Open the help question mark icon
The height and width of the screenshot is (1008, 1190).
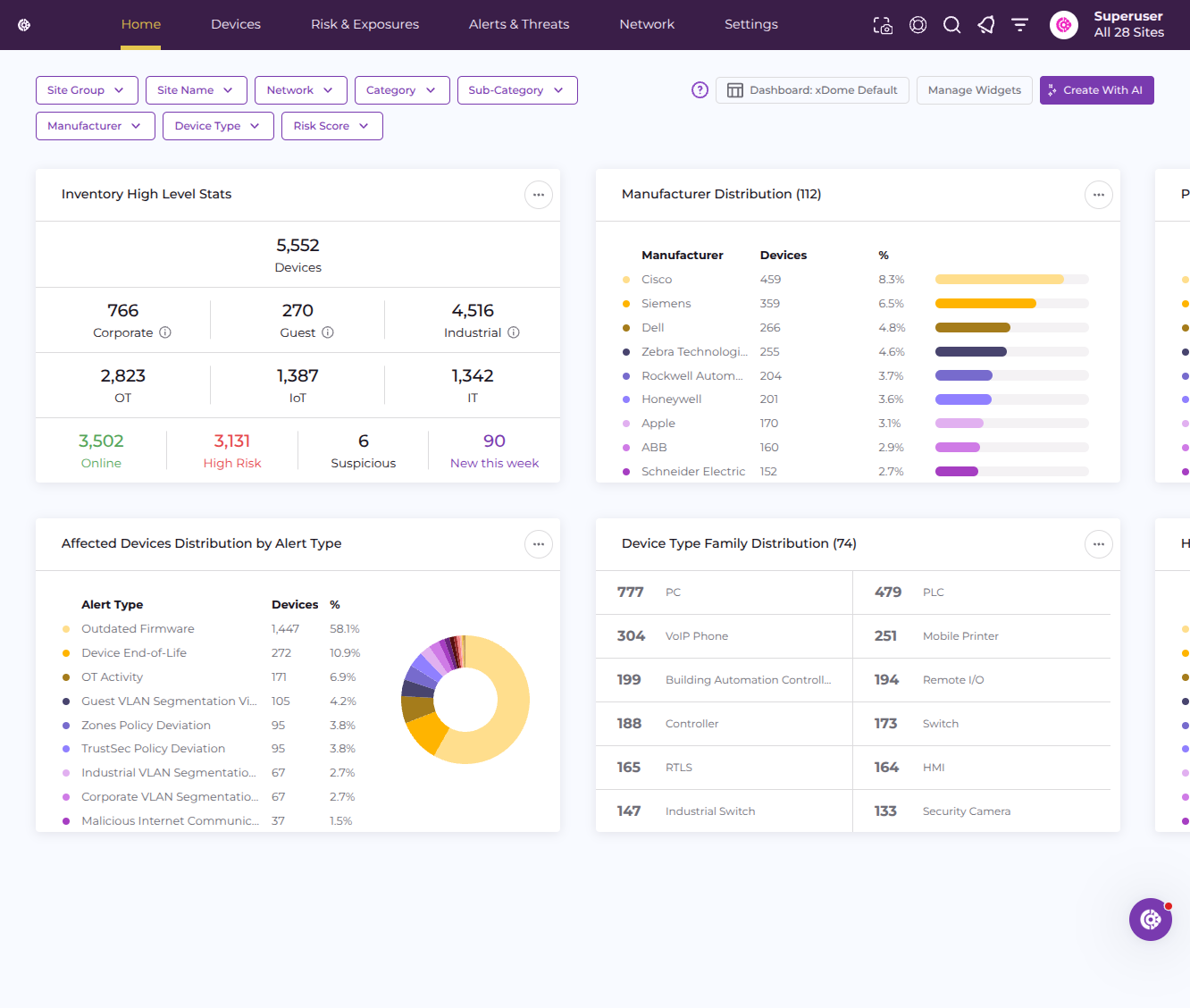click(x=700, y=90)
